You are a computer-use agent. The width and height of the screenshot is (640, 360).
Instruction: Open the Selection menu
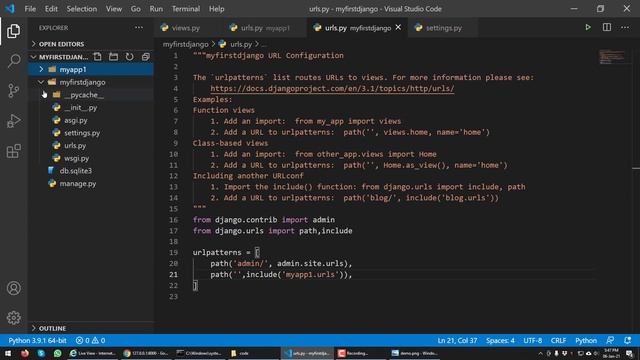(82, 9)
